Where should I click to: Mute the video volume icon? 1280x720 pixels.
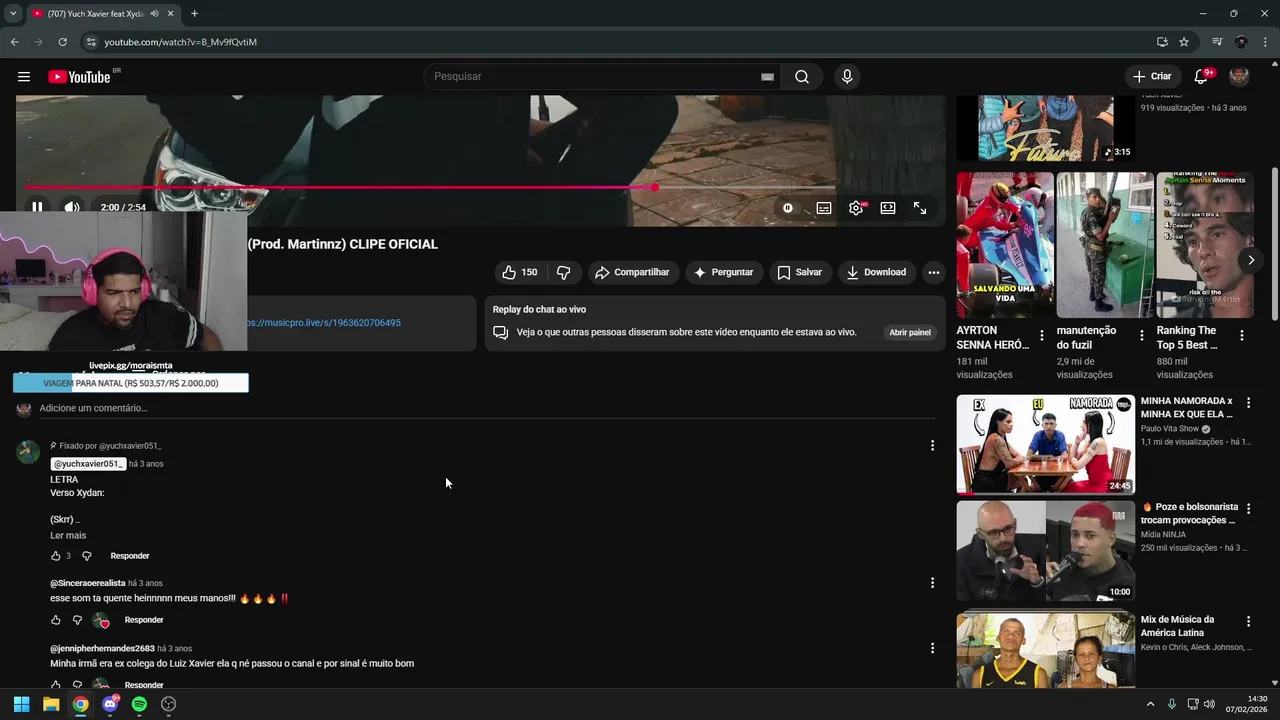click(x=72, y=207)
